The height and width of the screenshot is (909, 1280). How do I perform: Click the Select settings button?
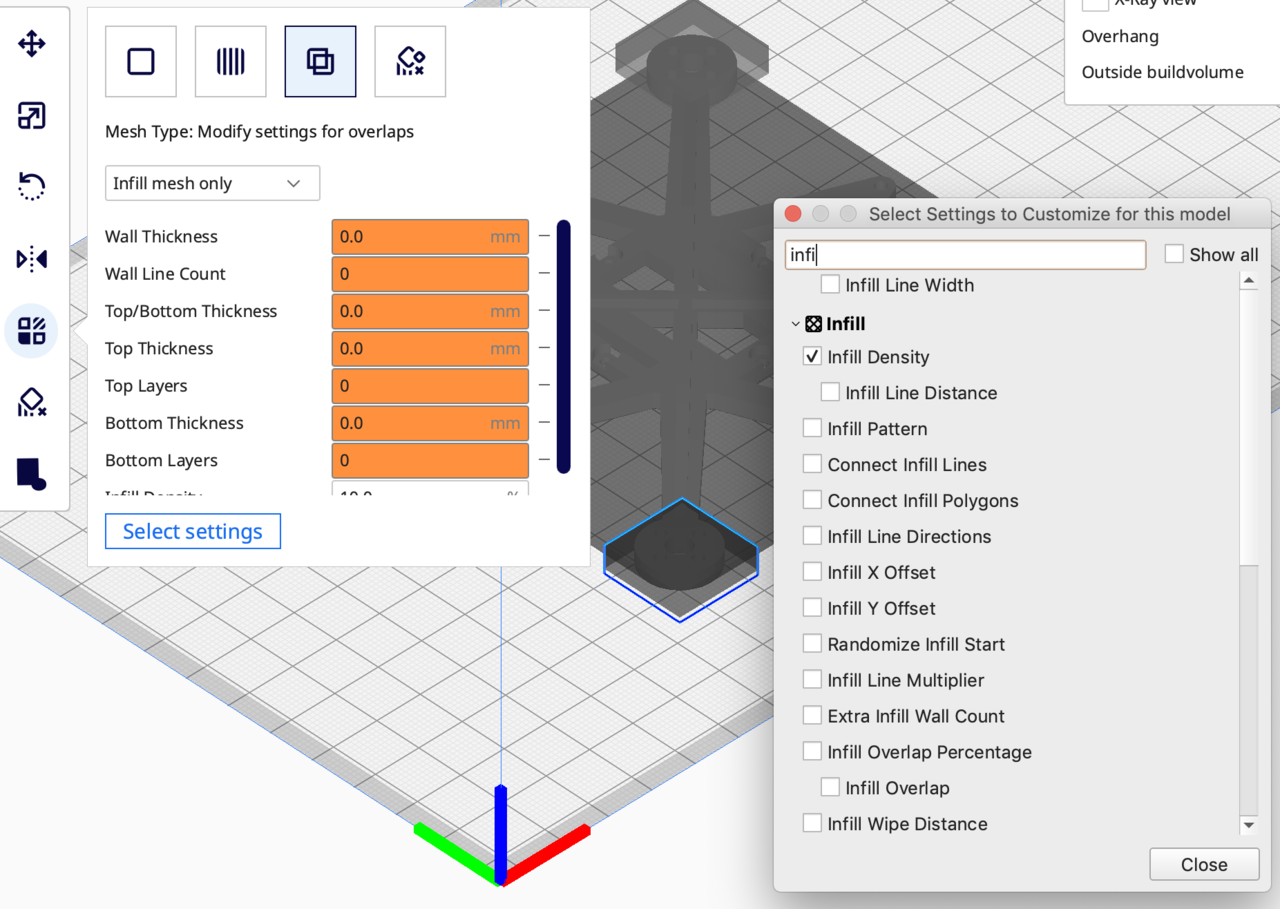pos(193,531)
